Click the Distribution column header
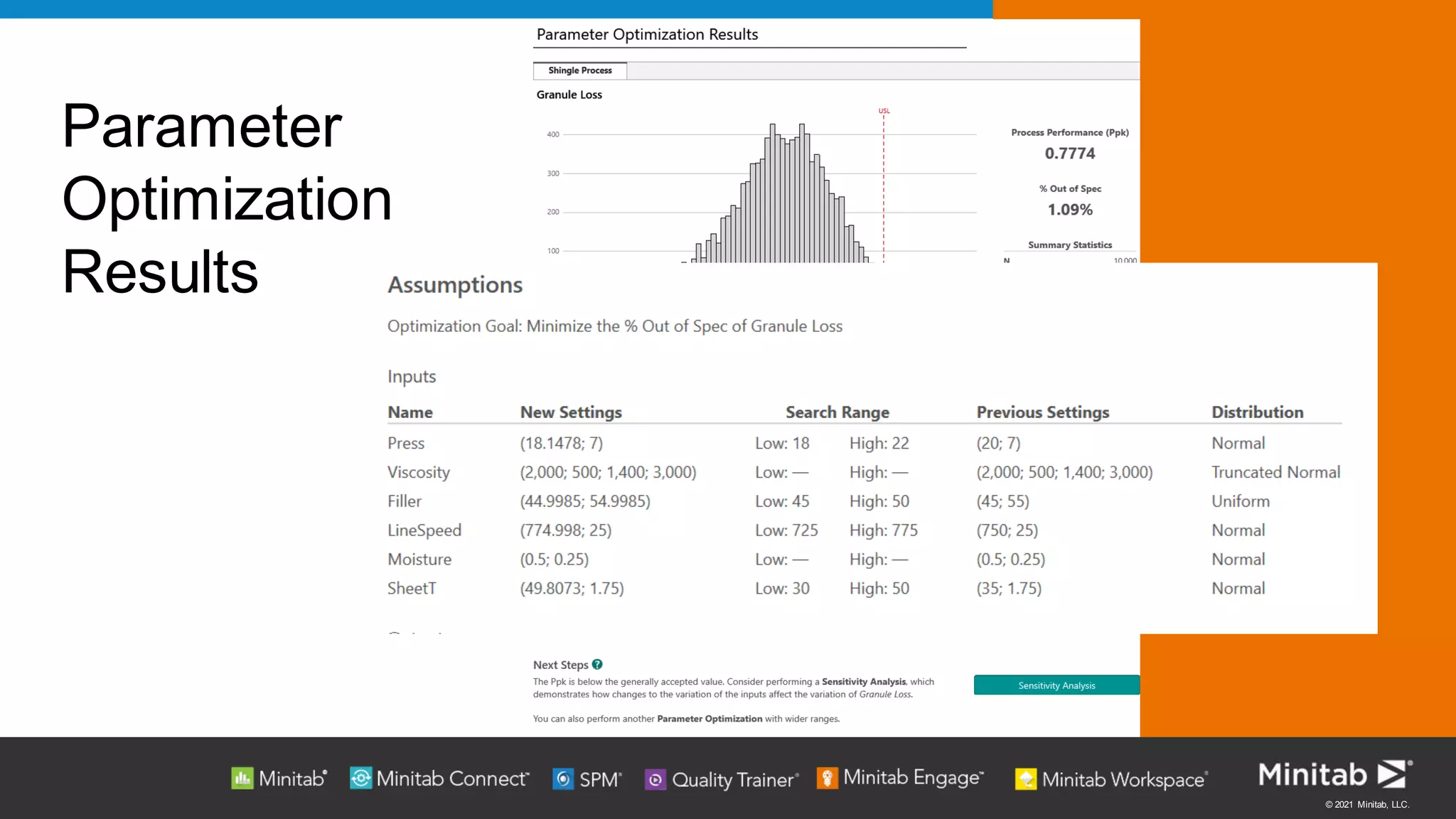This screenshot has width=1456, height=819. click(x=1258, y=412)
